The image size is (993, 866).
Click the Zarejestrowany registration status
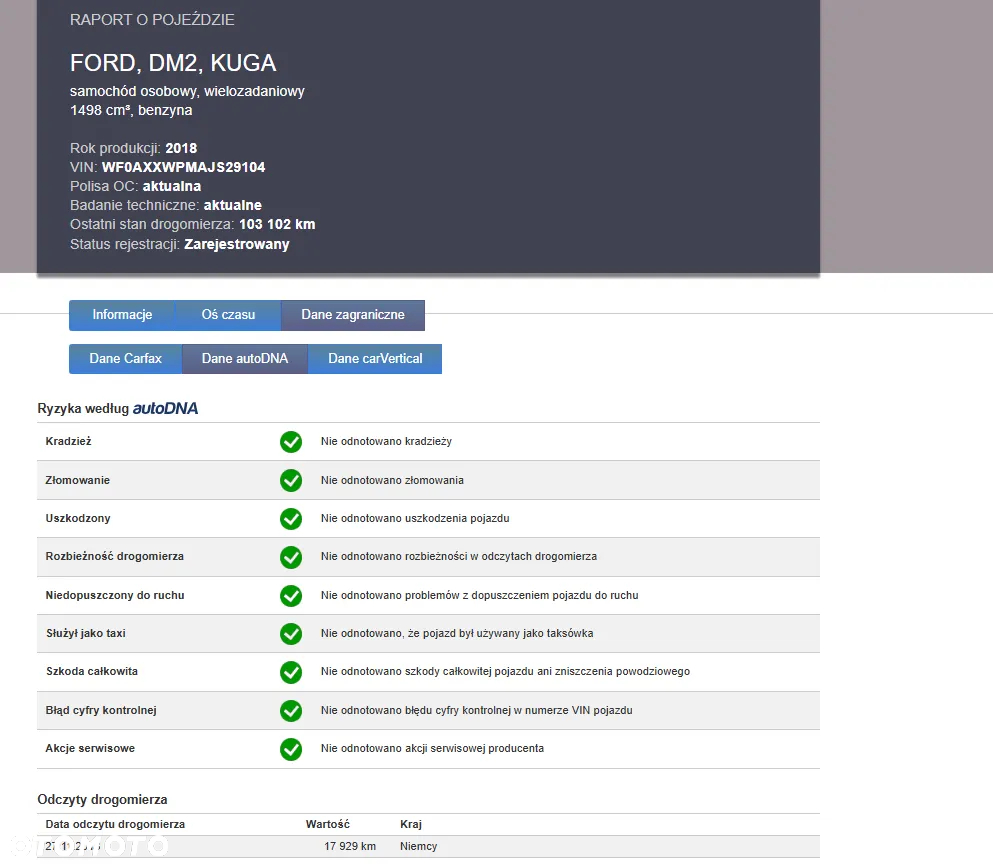coord(236,244)
